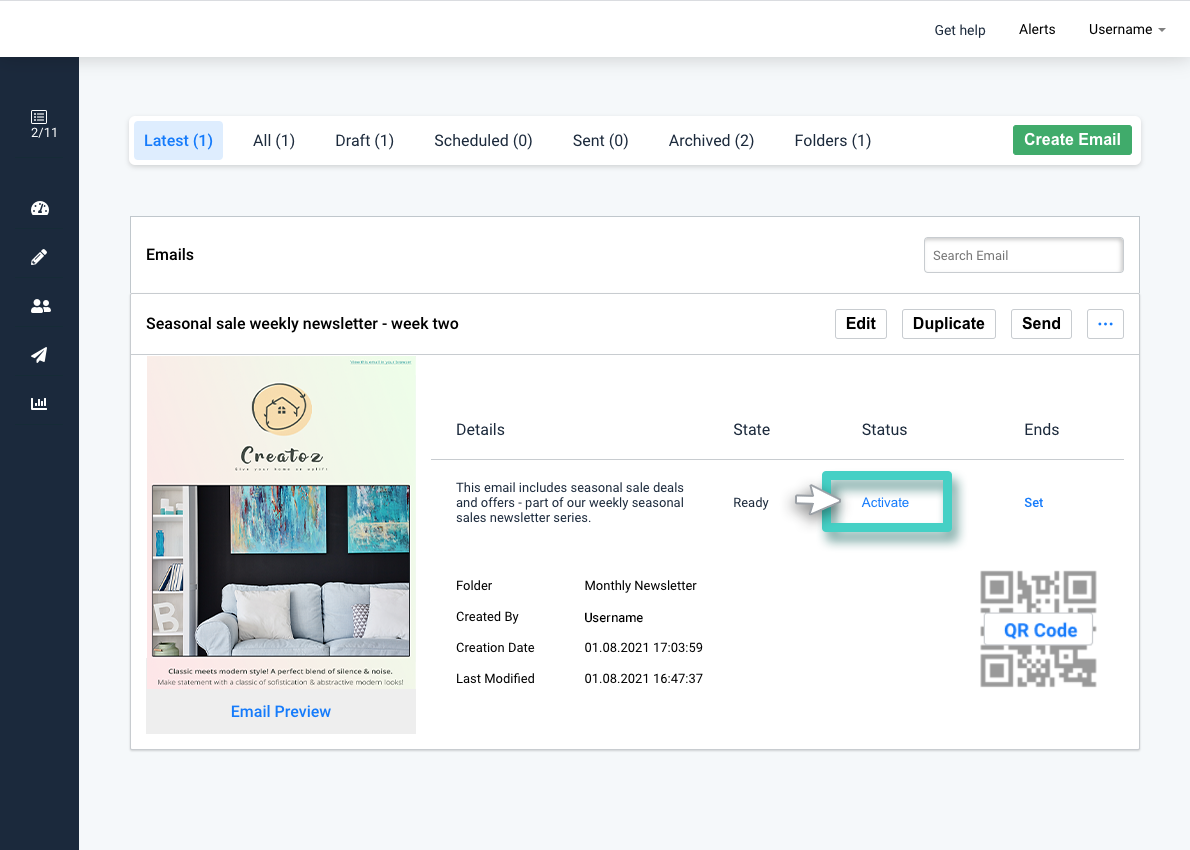Switch to the Folders (1) tab
Screen dimensions: 1190x850
pyautogui.click(x=833, y=140)
